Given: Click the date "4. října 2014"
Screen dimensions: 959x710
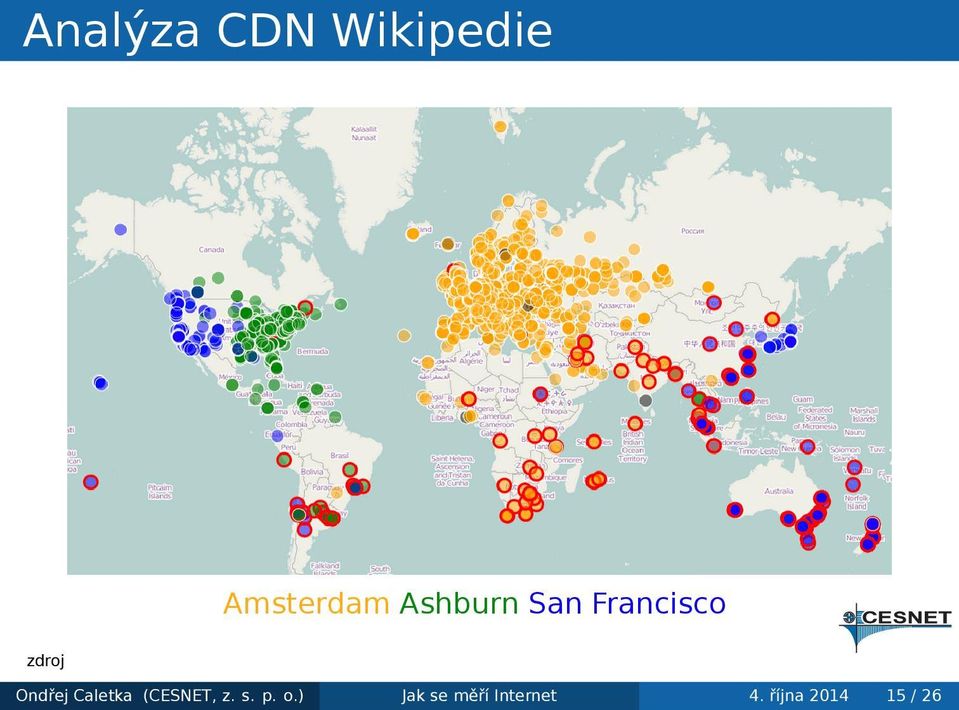Looking at the screenshot, I should [x=799, y=695].
